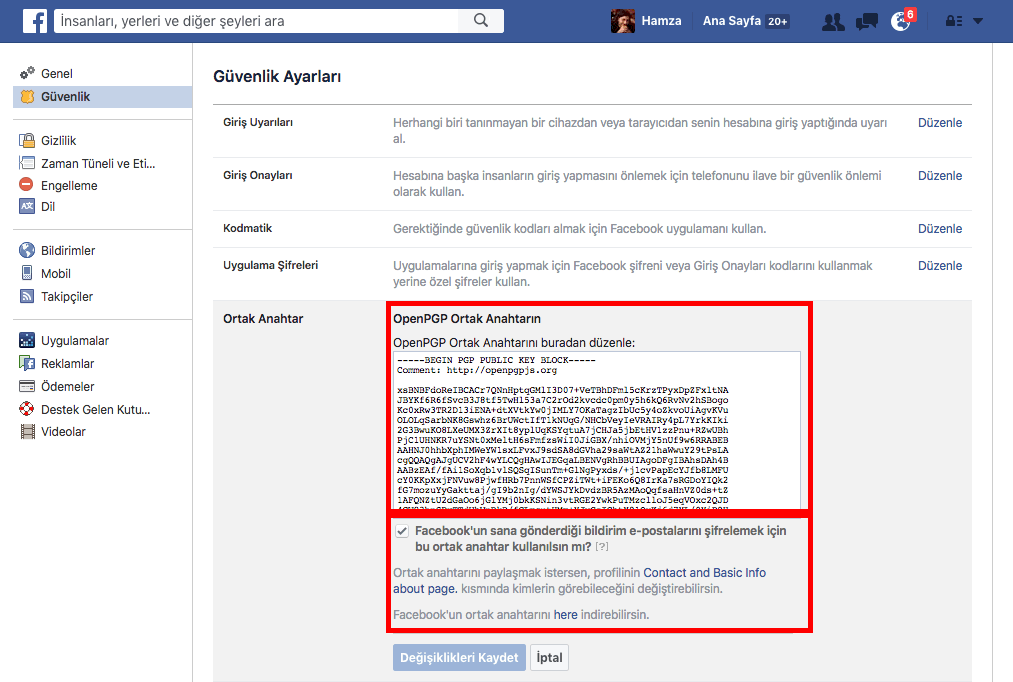Click the search magnifier button

coord(481,21)
